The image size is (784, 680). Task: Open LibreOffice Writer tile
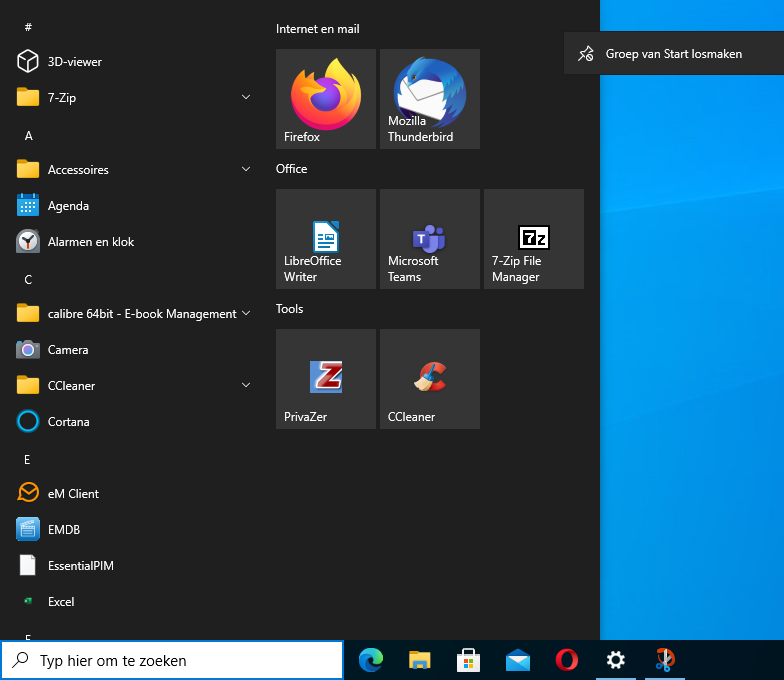click(326, 239)
